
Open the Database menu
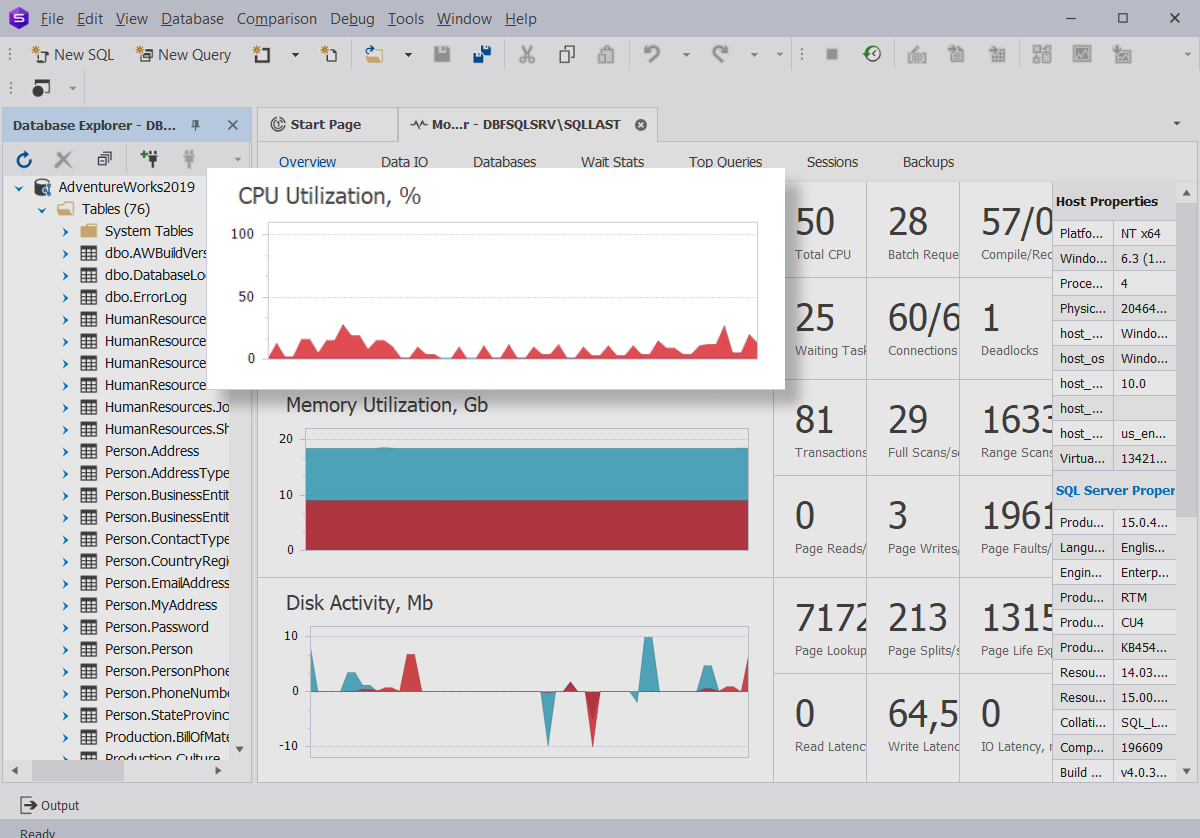click(192, 18)
